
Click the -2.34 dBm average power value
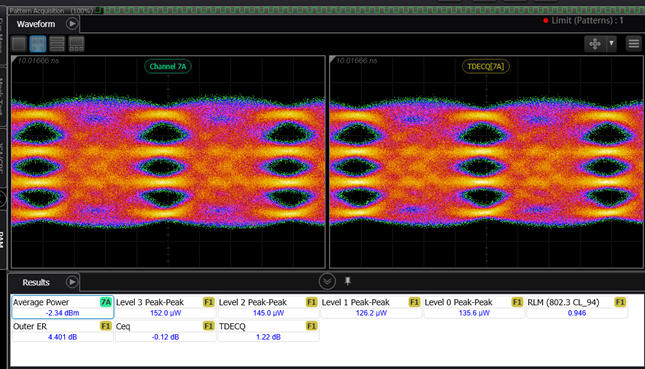(63, 313)
